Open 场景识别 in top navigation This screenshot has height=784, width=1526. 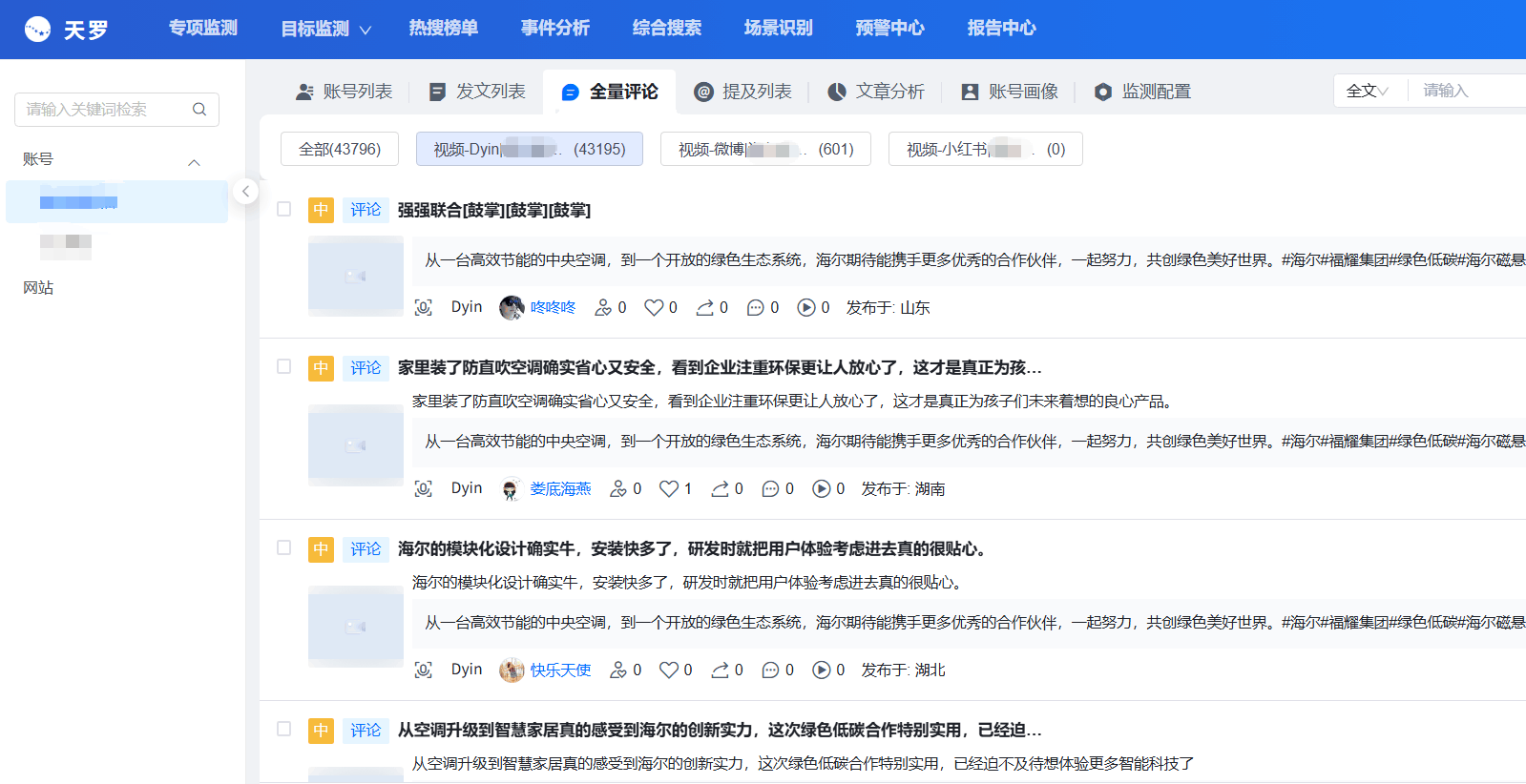coord(779,29)
